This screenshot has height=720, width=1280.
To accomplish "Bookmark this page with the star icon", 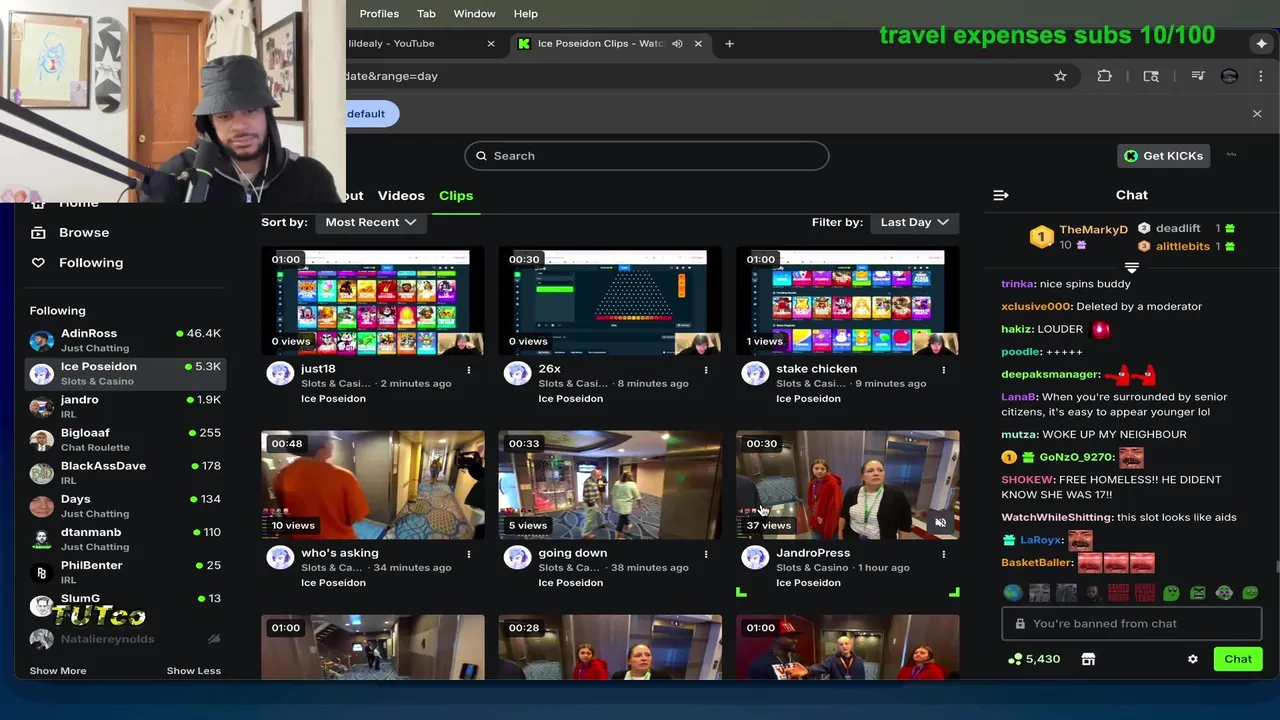I will pos(1060,76).
